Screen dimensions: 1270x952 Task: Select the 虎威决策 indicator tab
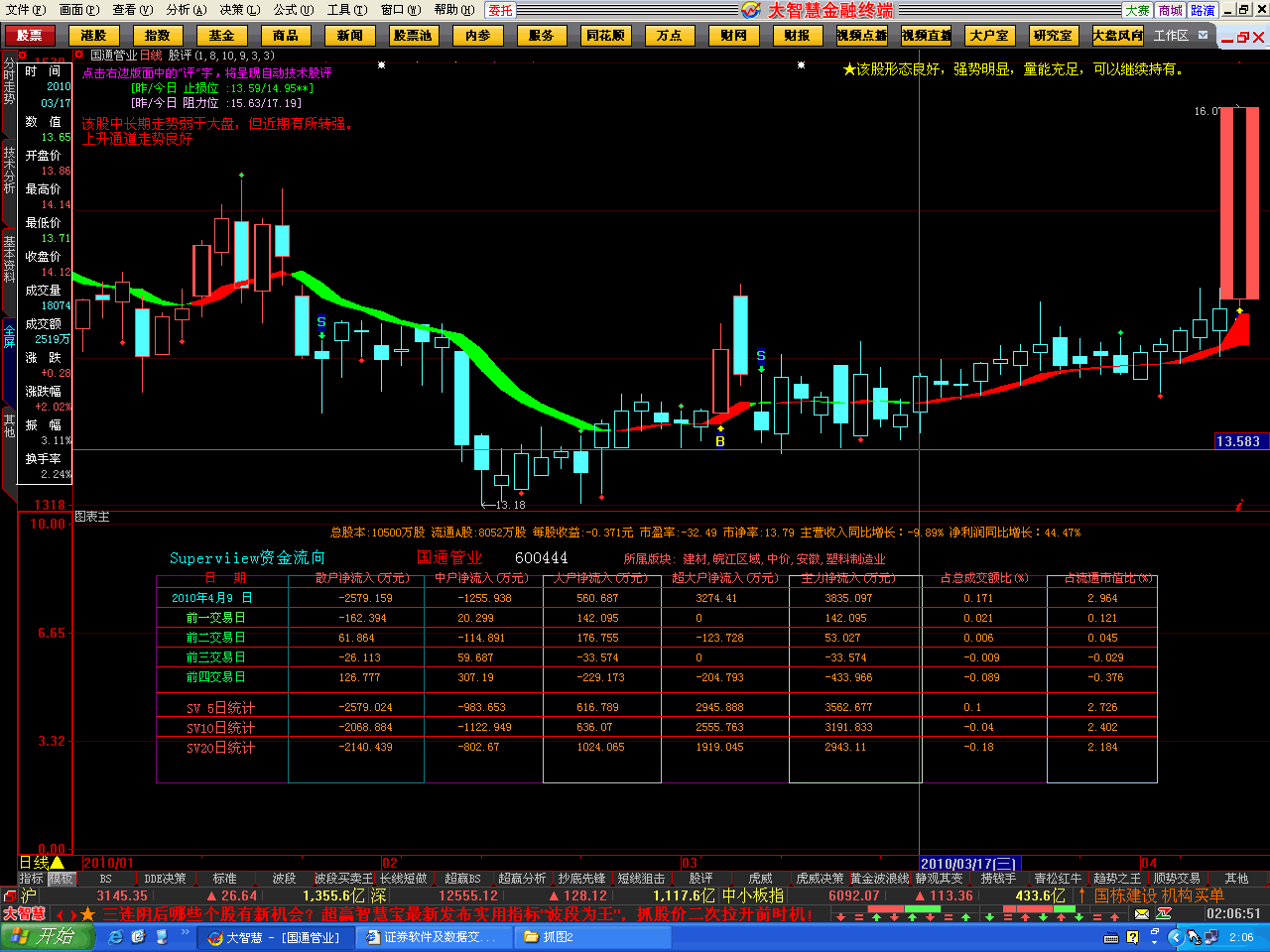[x=820, y=879]
